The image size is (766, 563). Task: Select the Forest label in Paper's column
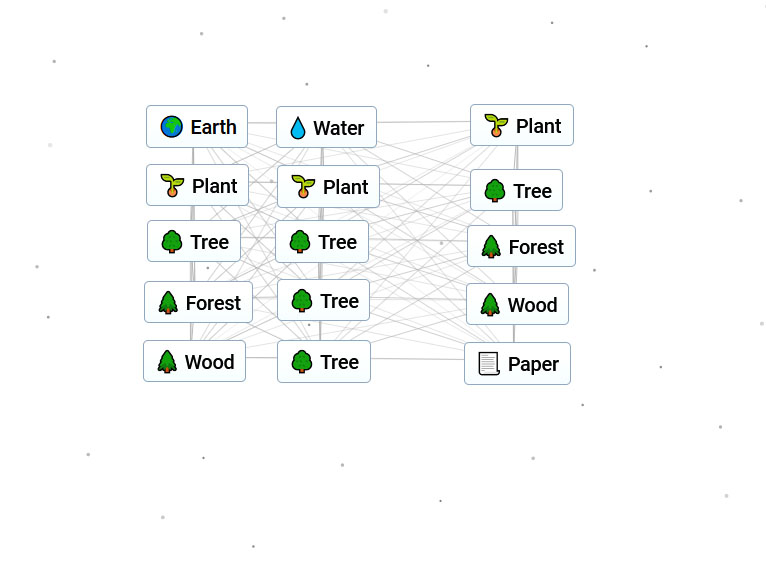pos(536,247)
